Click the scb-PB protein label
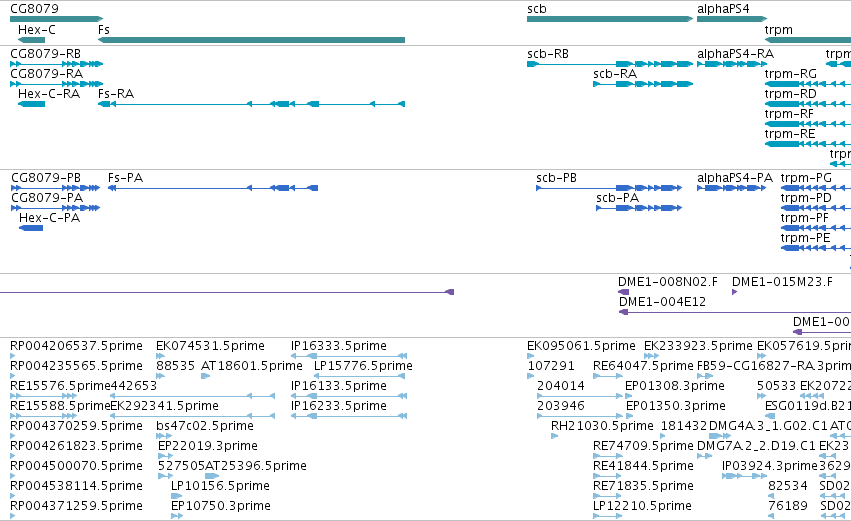 [556, 178]
